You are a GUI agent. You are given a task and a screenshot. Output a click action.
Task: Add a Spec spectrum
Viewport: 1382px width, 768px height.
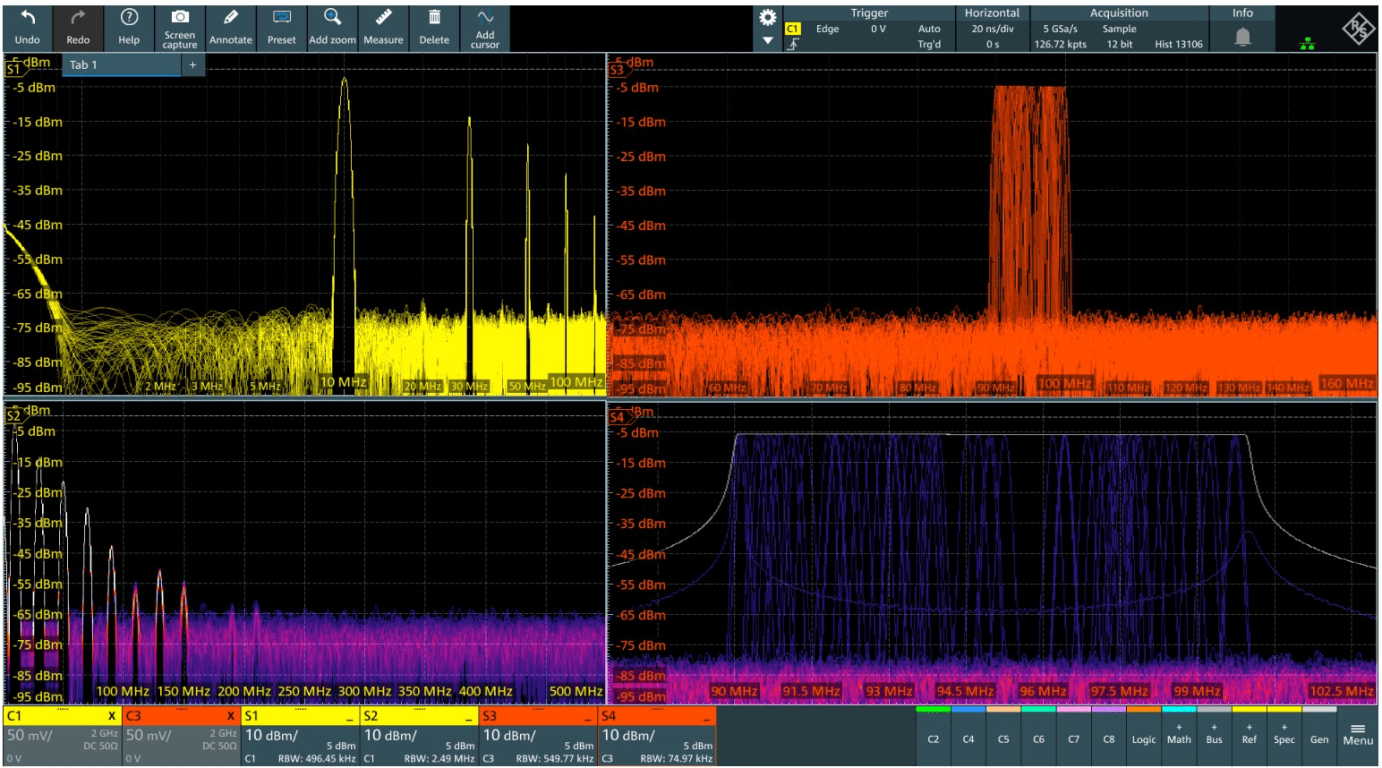pyautogui.click(x=1284, y=734)
